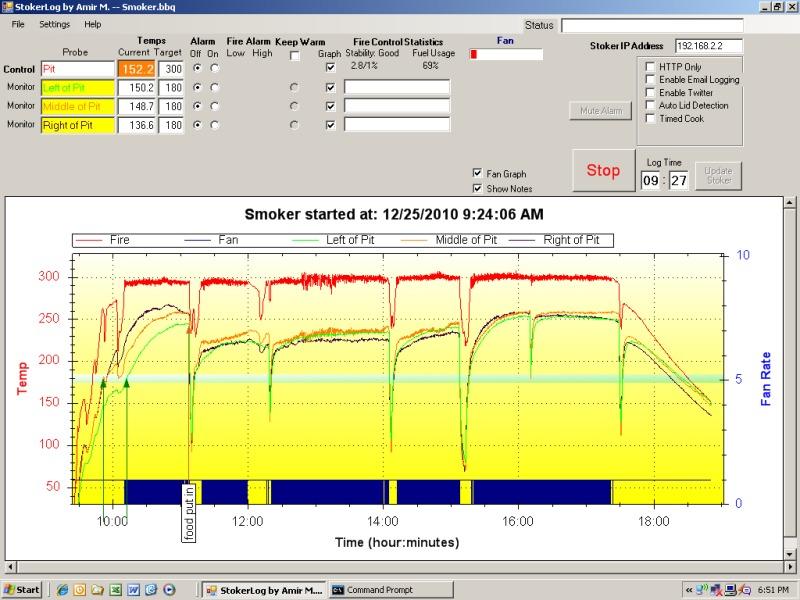The width and height of the screenshot is (800, 600).
Task: Launch Word from the taskbar
Action: click(133, 590)
